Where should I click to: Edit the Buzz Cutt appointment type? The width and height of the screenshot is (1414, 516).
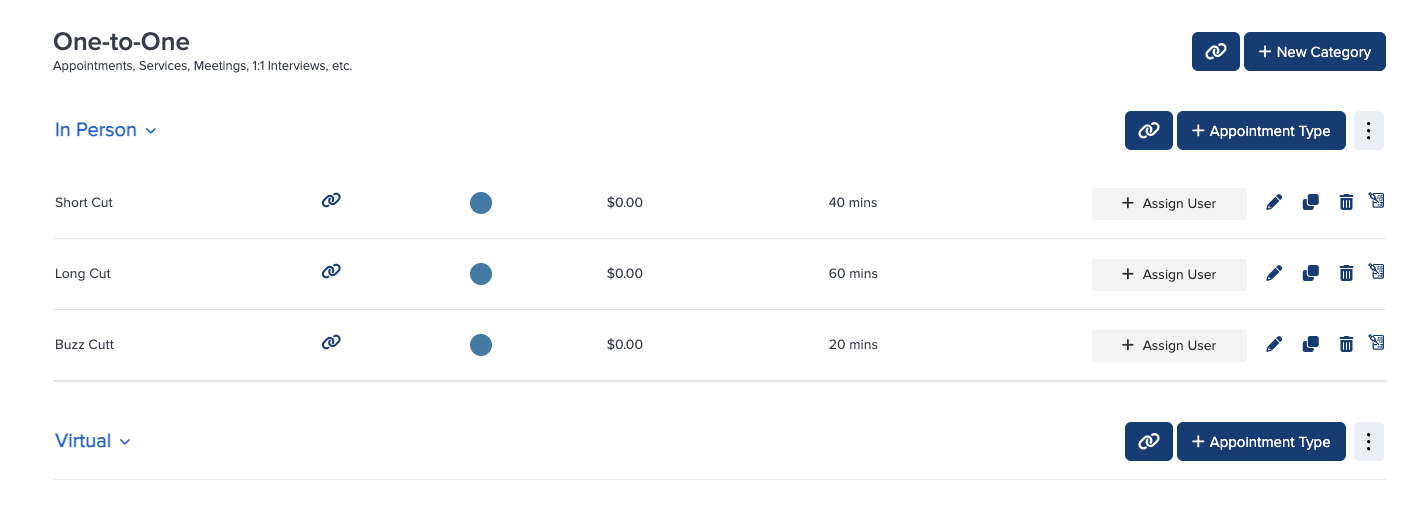pyautogui.click(x=1274, y=344)
